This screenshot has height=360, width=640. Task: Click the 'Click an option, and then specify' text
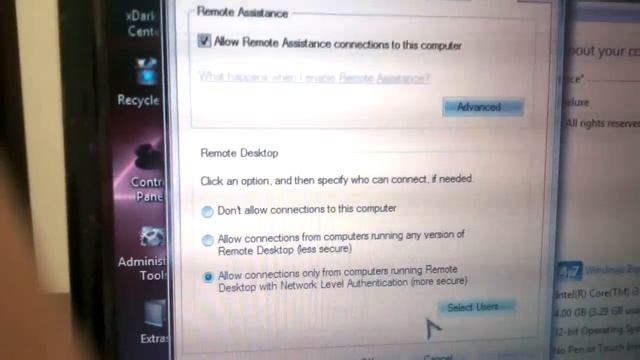point(336,180)
